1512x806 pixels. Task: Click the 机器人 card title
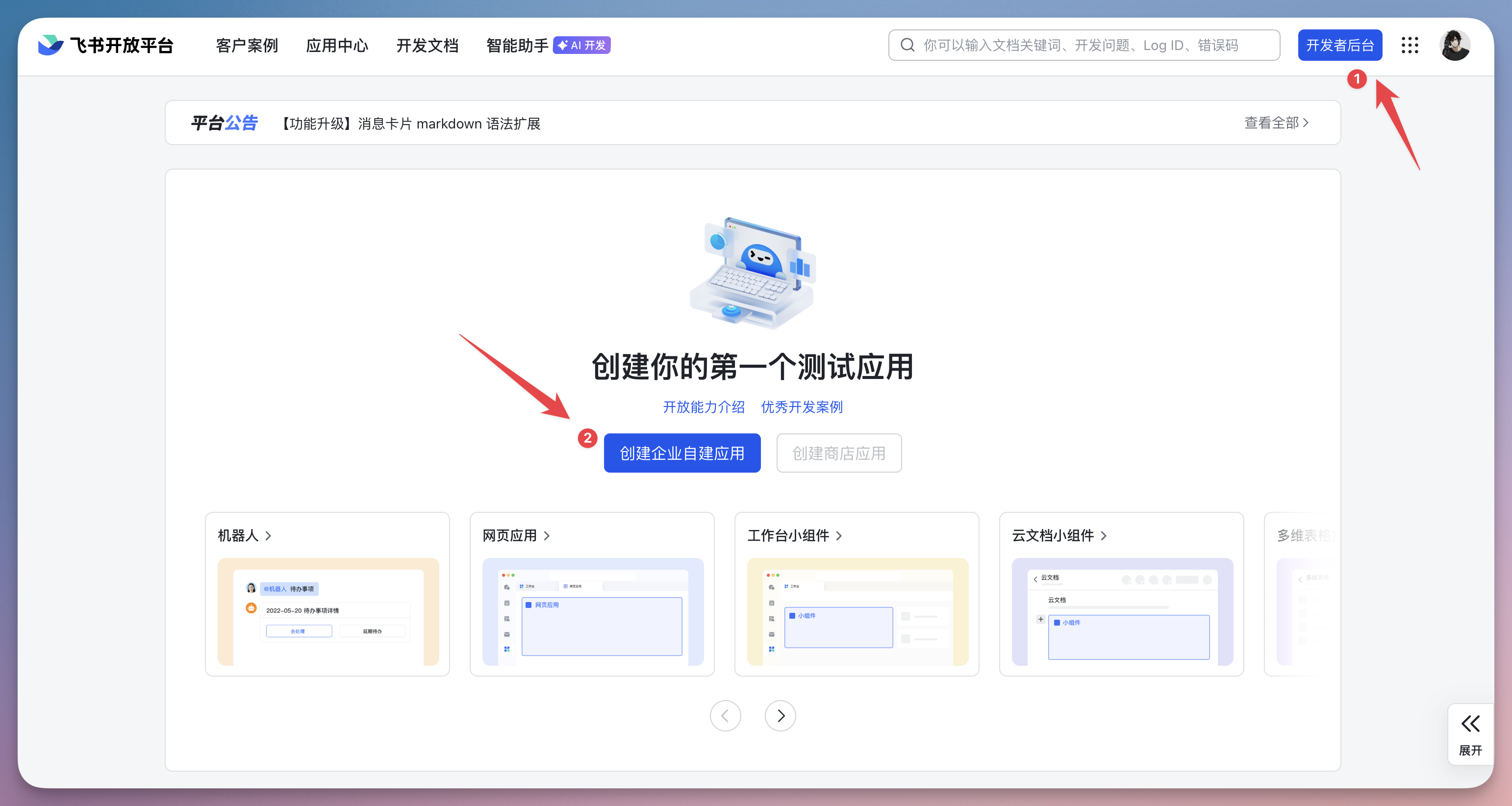click(x=238, y=535)
